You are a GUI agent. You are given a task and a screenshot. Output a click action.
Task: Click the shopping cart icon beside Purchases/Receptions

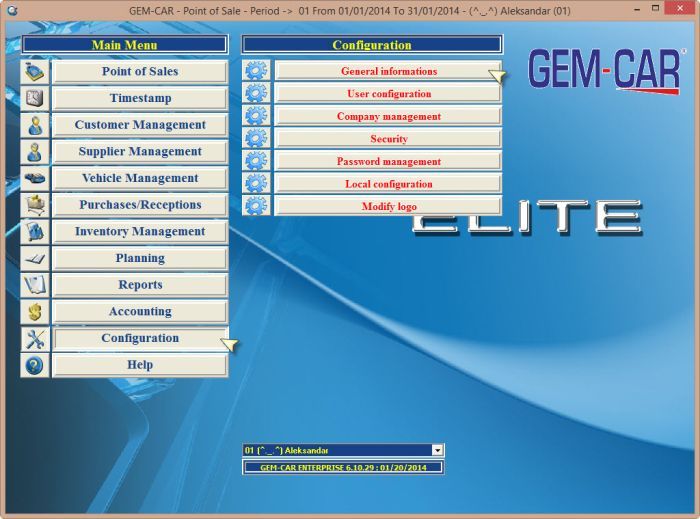pyautogui.click(x=35, y=205)
